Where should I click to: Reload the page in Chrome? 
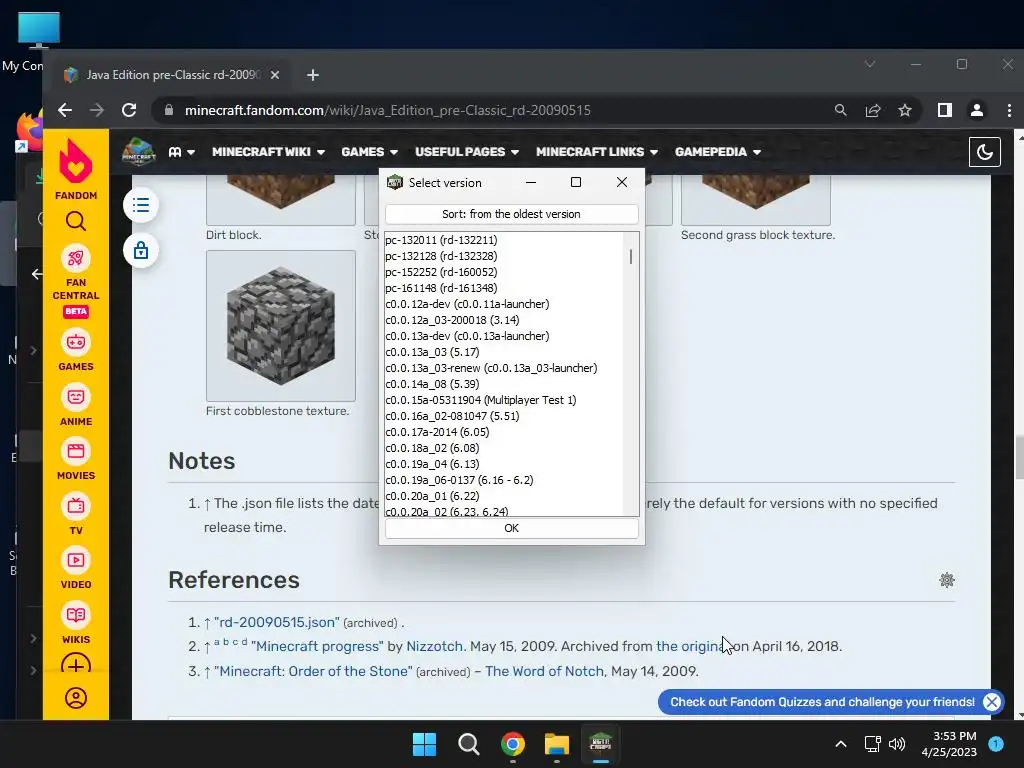[129, 110]
